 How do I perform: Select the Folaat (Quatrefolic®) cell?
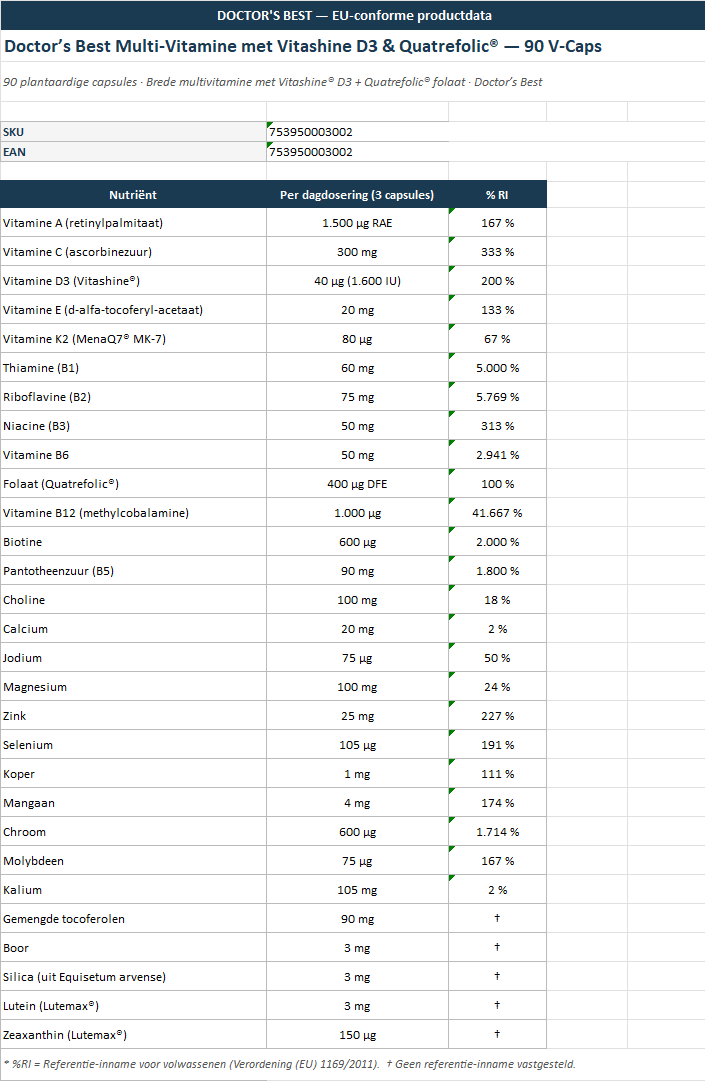click(133, 483)
